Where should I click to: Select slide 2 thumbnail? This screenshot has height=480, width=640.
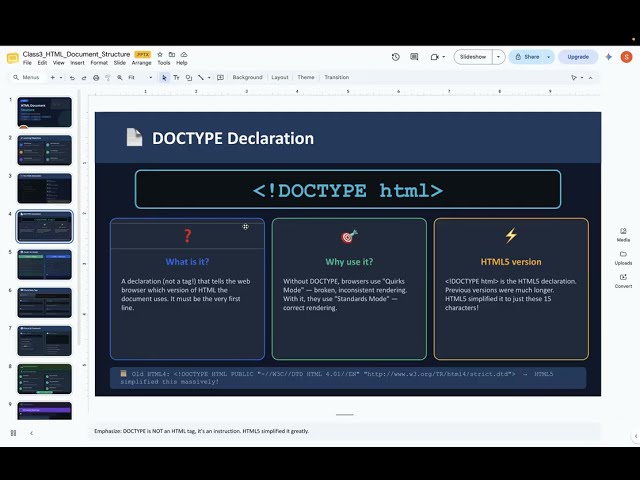pos(44,150)
